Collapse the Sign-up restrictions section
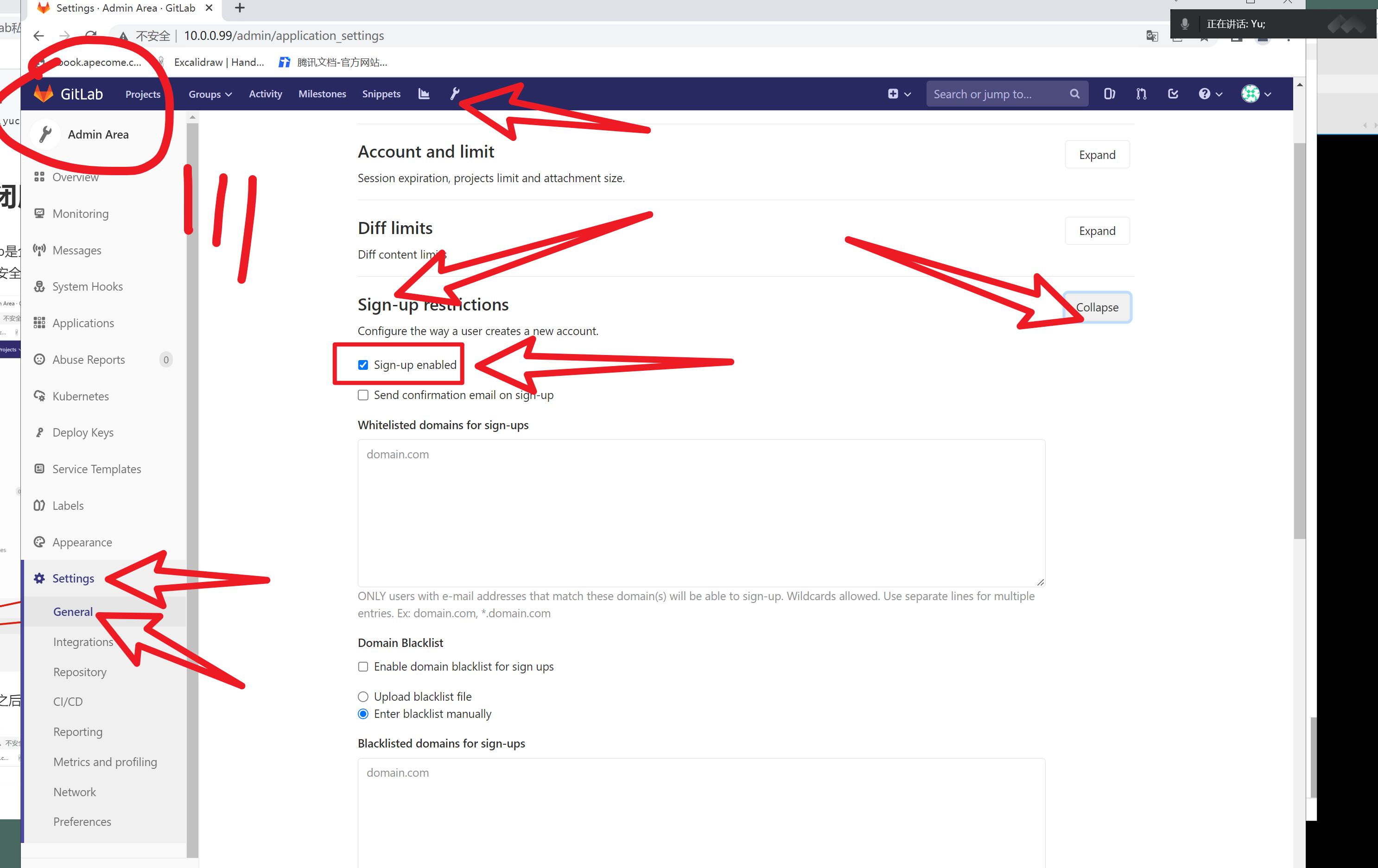 point(1097,307)
